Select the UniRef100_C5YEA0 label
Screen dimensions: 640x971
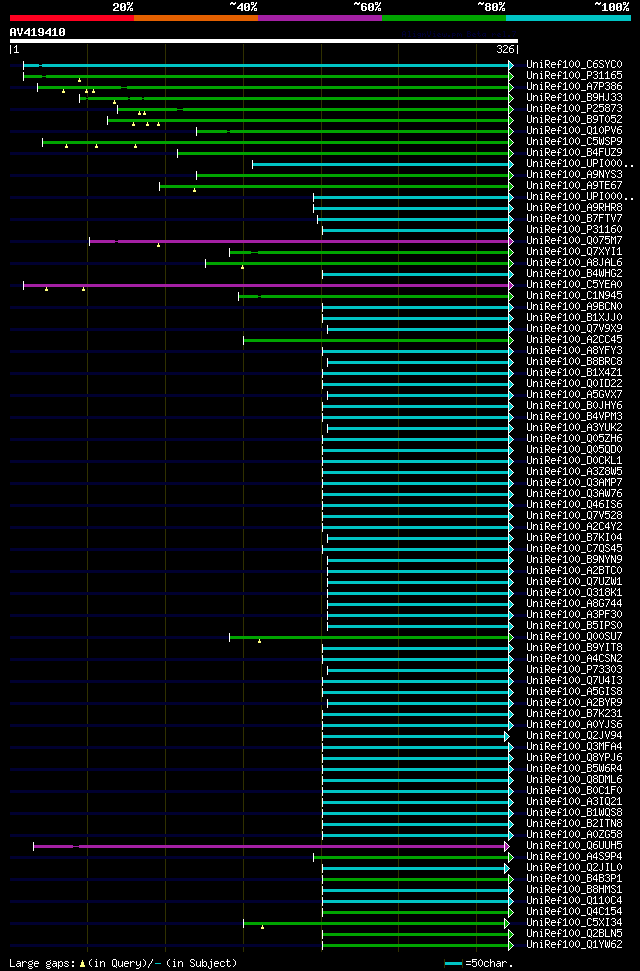click(574, 285)
